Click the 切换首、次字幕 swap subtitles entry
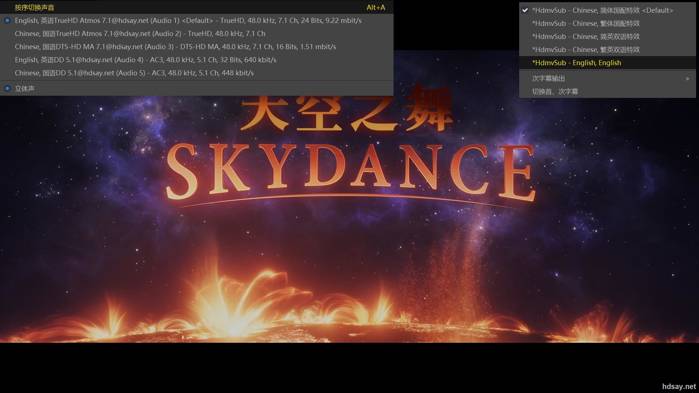Image resolution: width=699 pixels, height=393 pixels. click(x=607, y=91)
